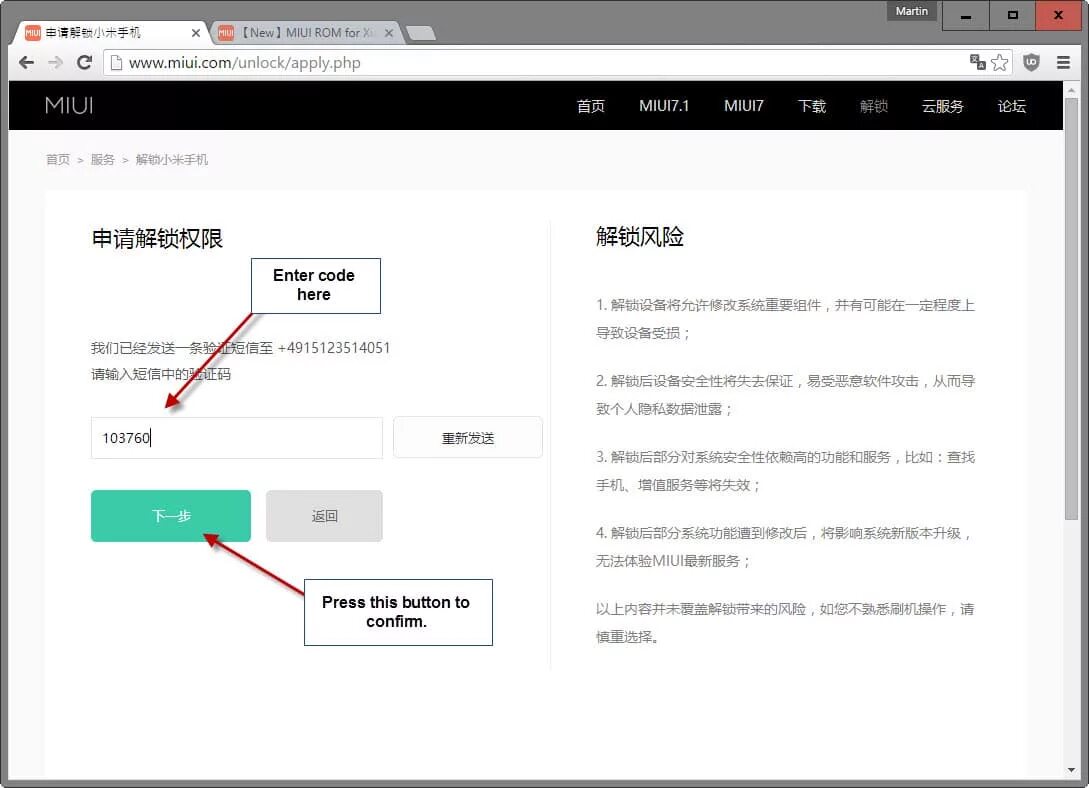The image size is (1089, 788).
Task: Open the Chrome hamburger menu
Action: [x=1063, y=62]
